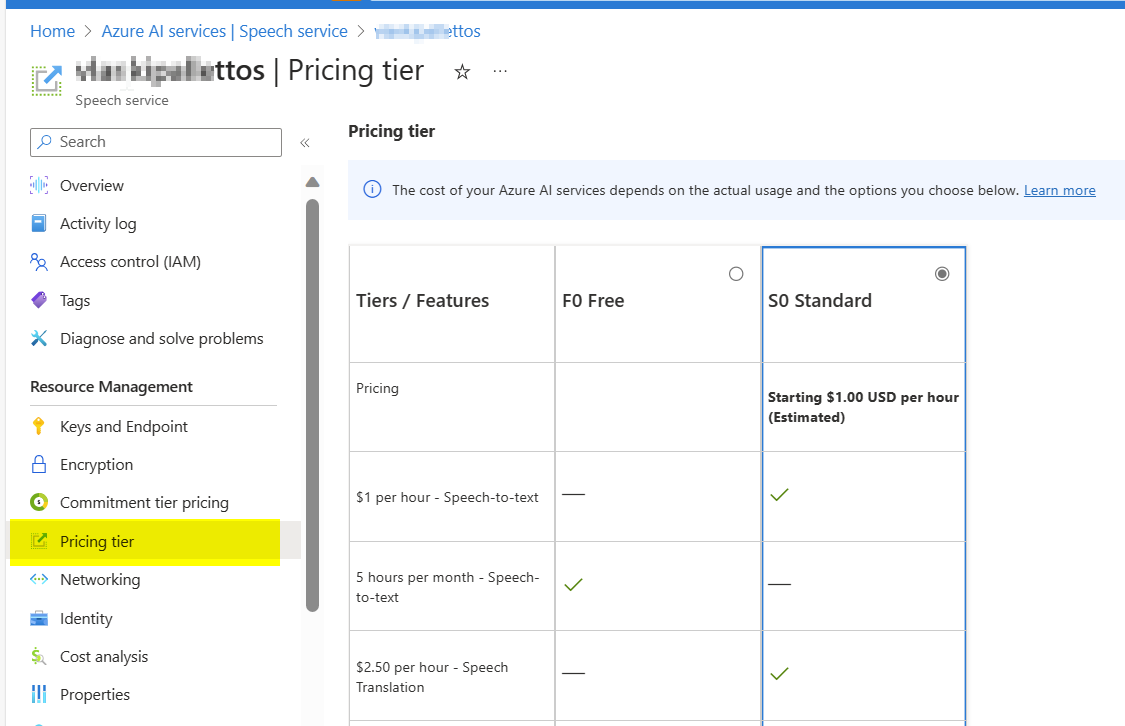1125x726 pixels.
Task: Open Cost analysis page
Action: 104,656
